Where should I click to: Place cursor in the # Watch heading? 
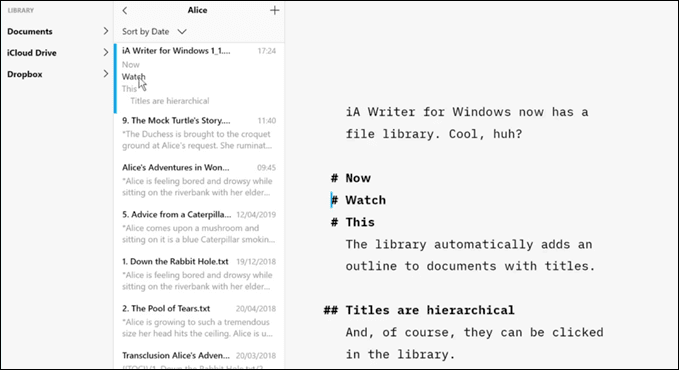358,200
